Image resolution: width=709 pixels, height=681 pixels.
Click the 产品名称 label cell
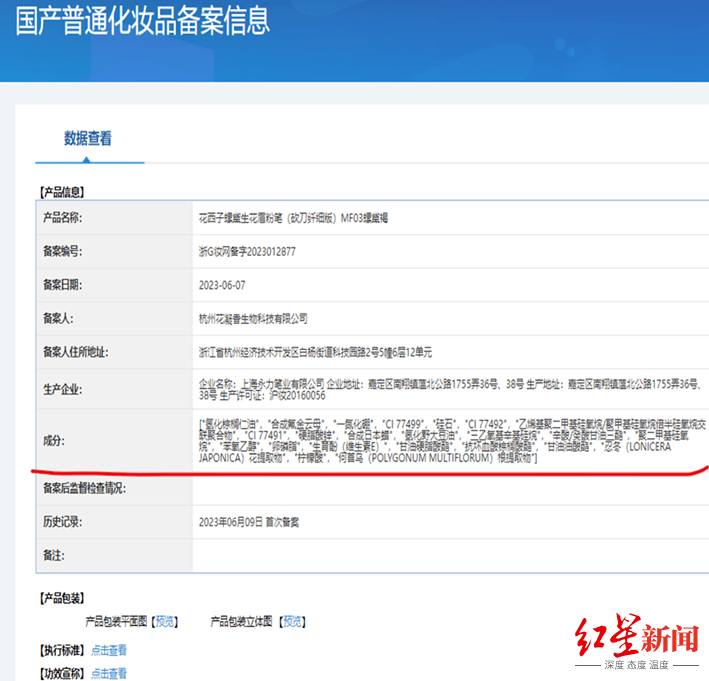(114, 218)
